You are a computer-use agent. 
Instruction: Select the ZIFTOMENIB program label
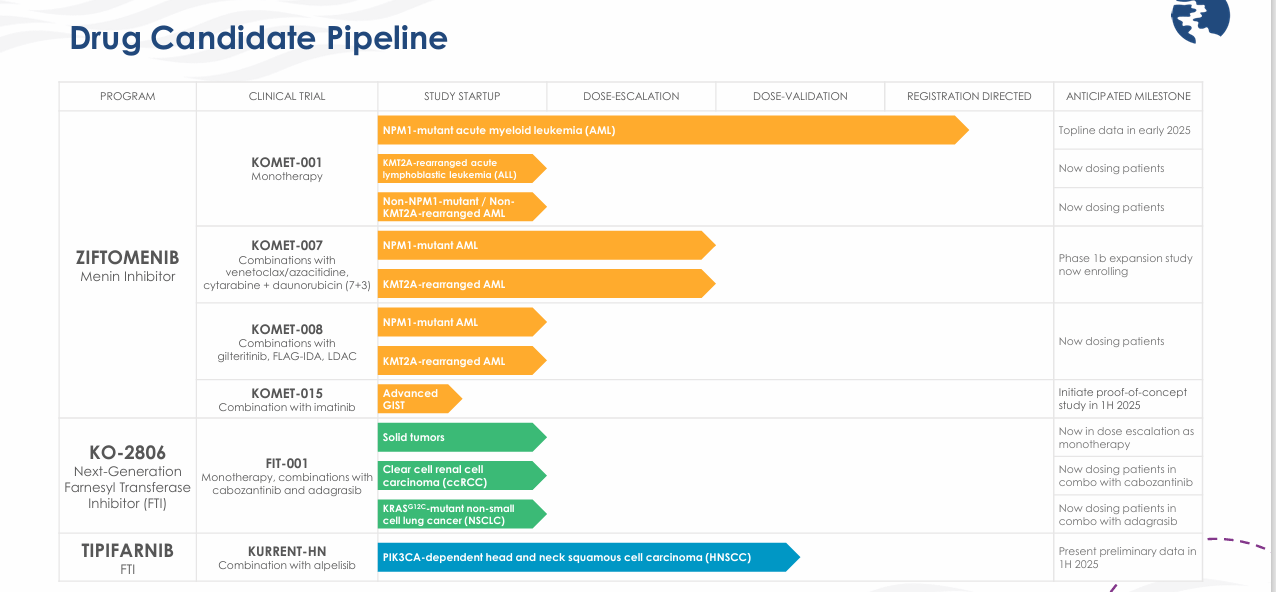pos(127,257)
